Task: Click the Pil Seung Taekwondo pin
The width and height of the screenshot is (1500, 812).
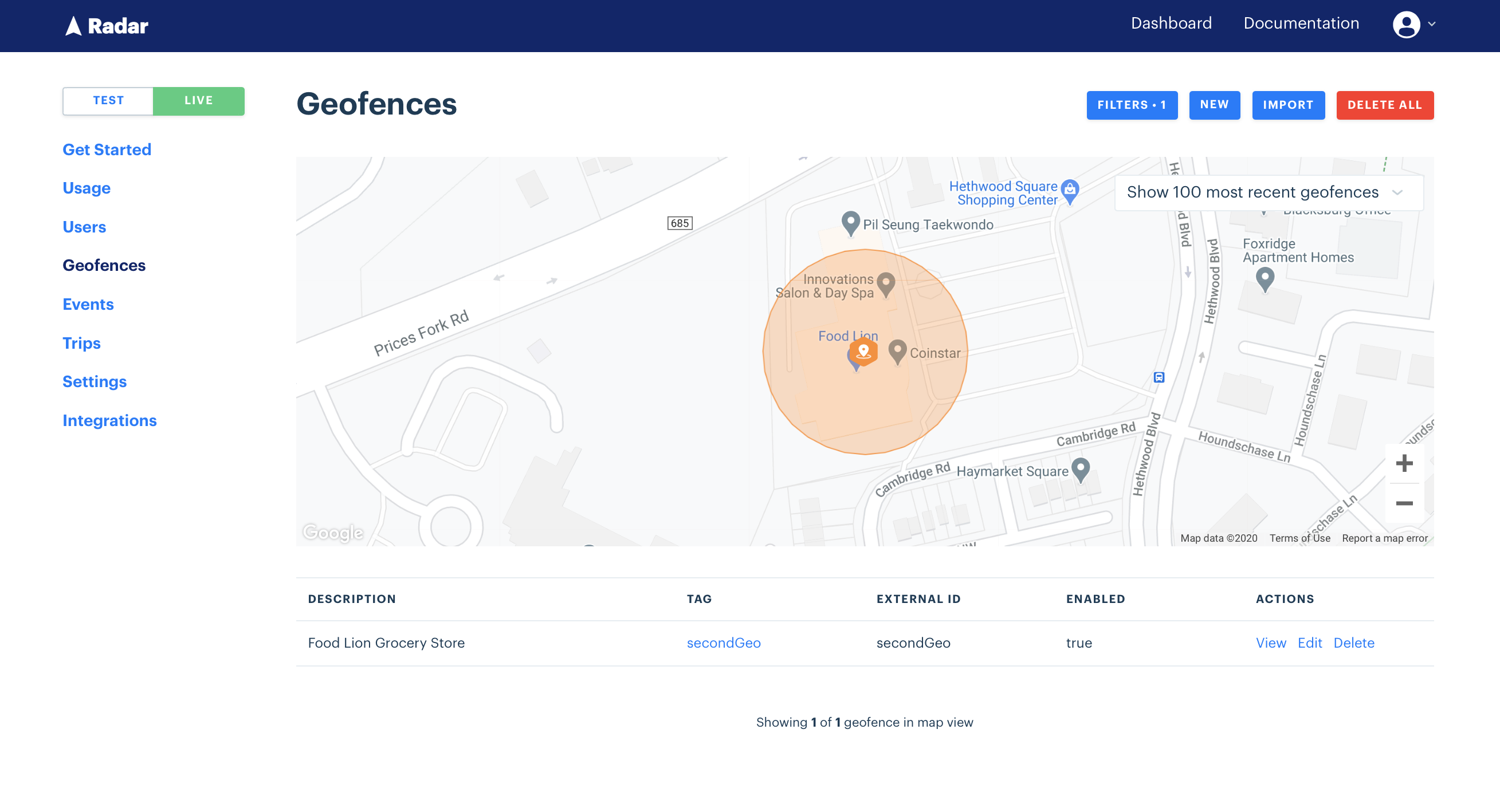Action: (x=851, y=222)
